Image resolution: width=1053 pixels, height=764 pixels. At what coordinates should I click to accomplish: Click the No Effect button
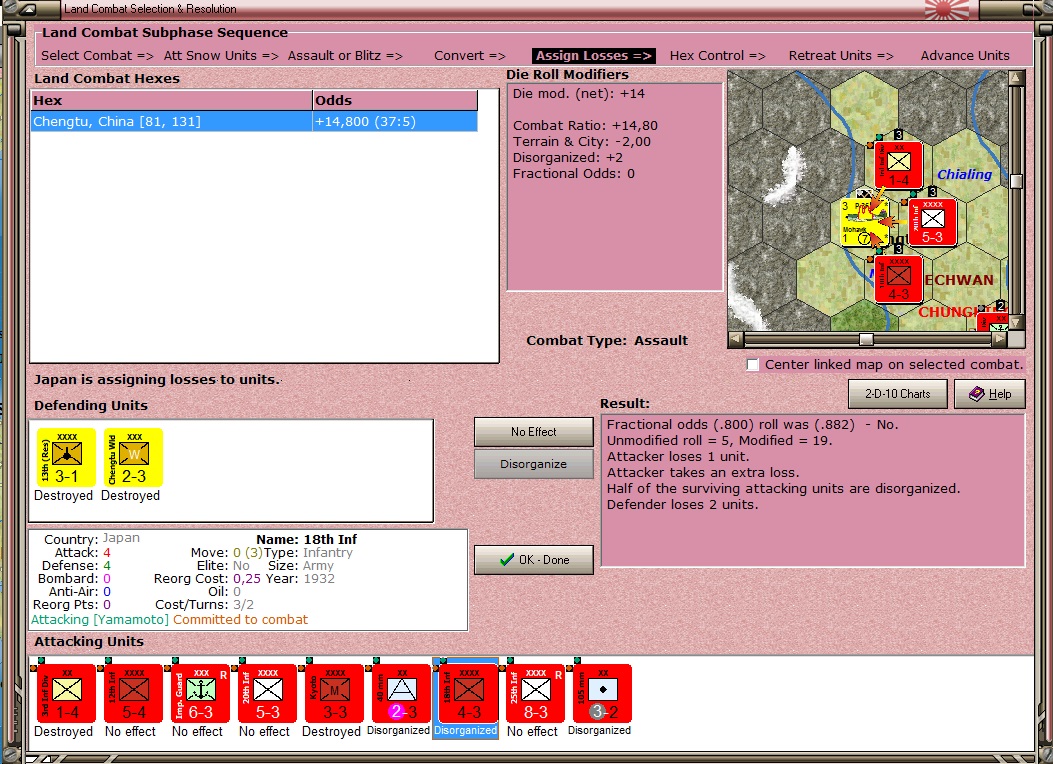click(x=534, y=432)
